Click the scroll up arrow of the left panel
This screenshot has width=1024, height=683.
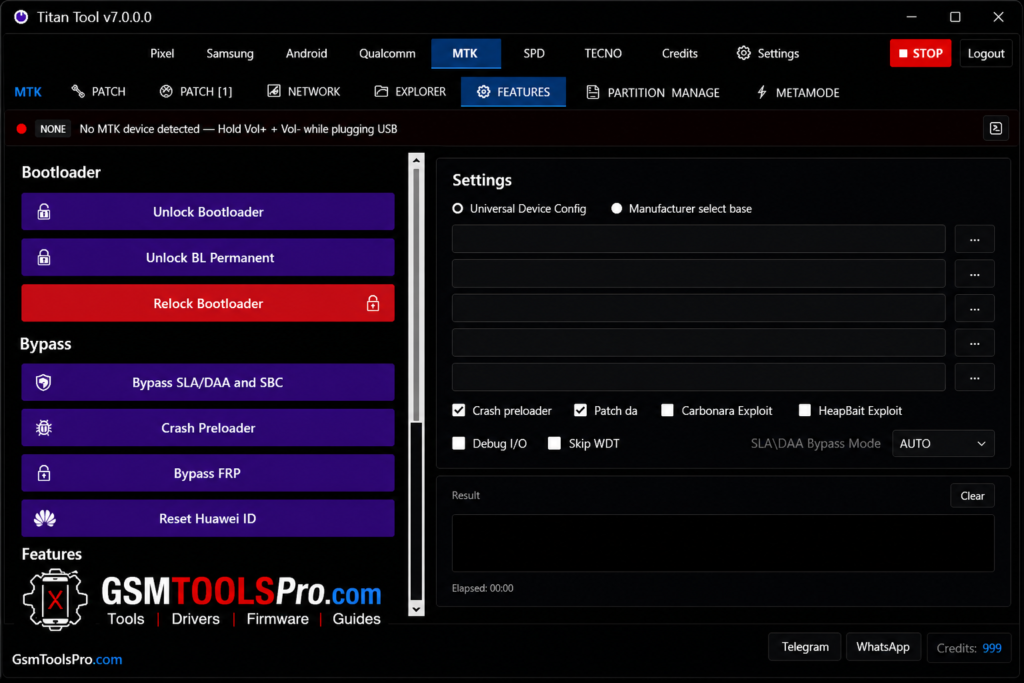point(416,160)
